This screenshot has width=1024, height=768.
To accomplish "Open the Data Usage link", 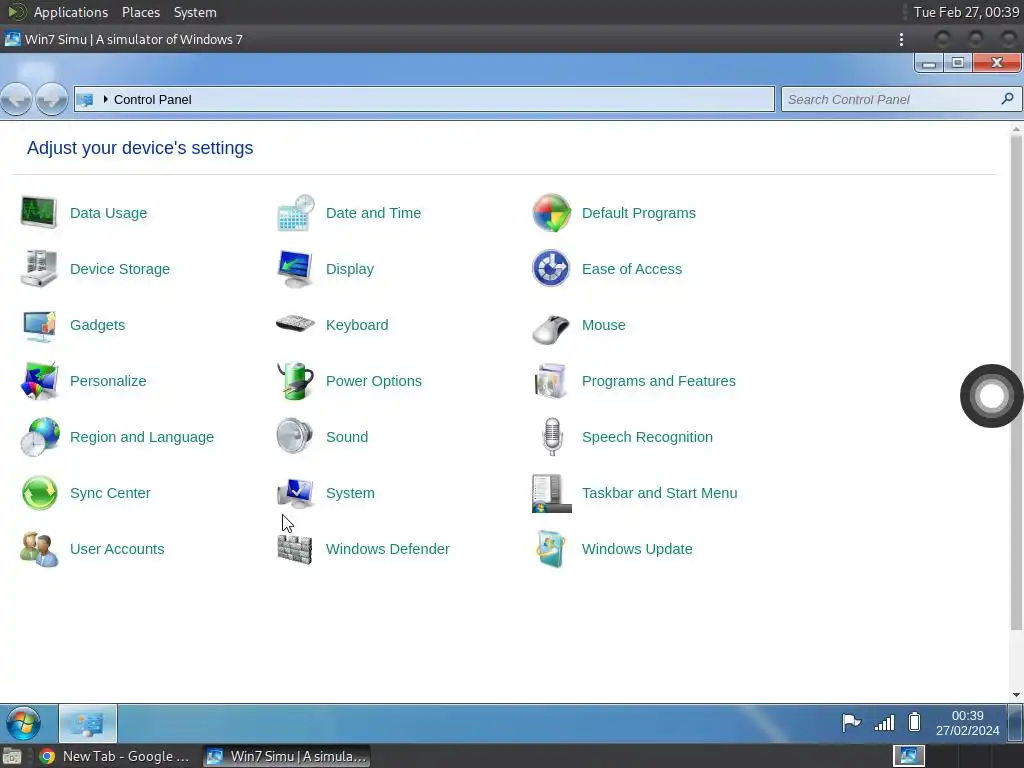I will (x=108, y=213).
